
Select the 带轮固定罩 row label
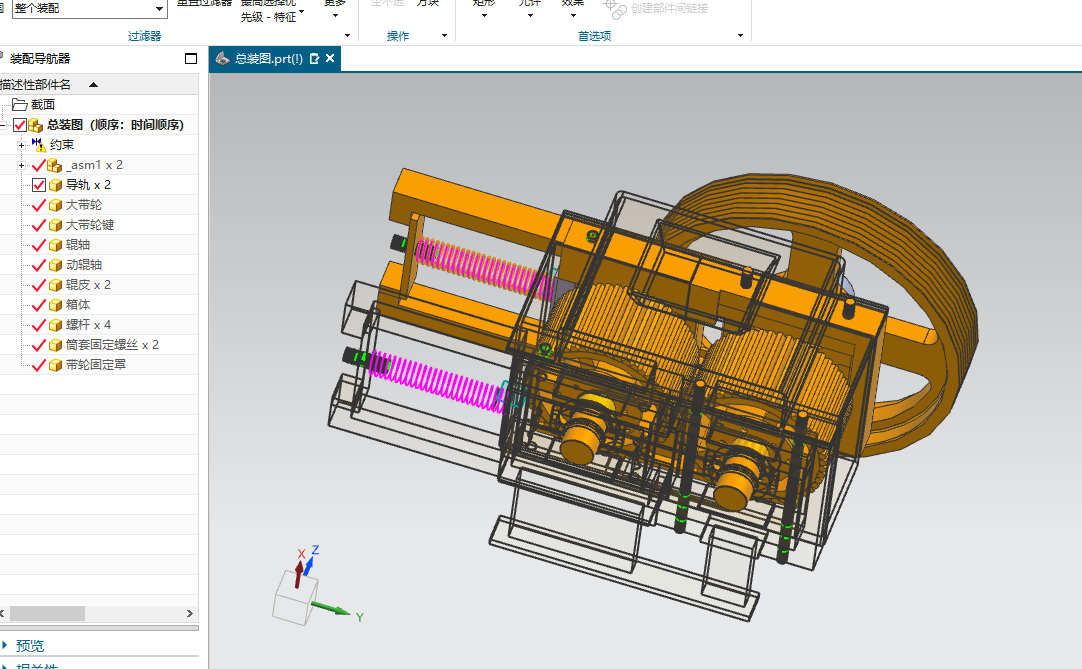[x=96, y=365]
